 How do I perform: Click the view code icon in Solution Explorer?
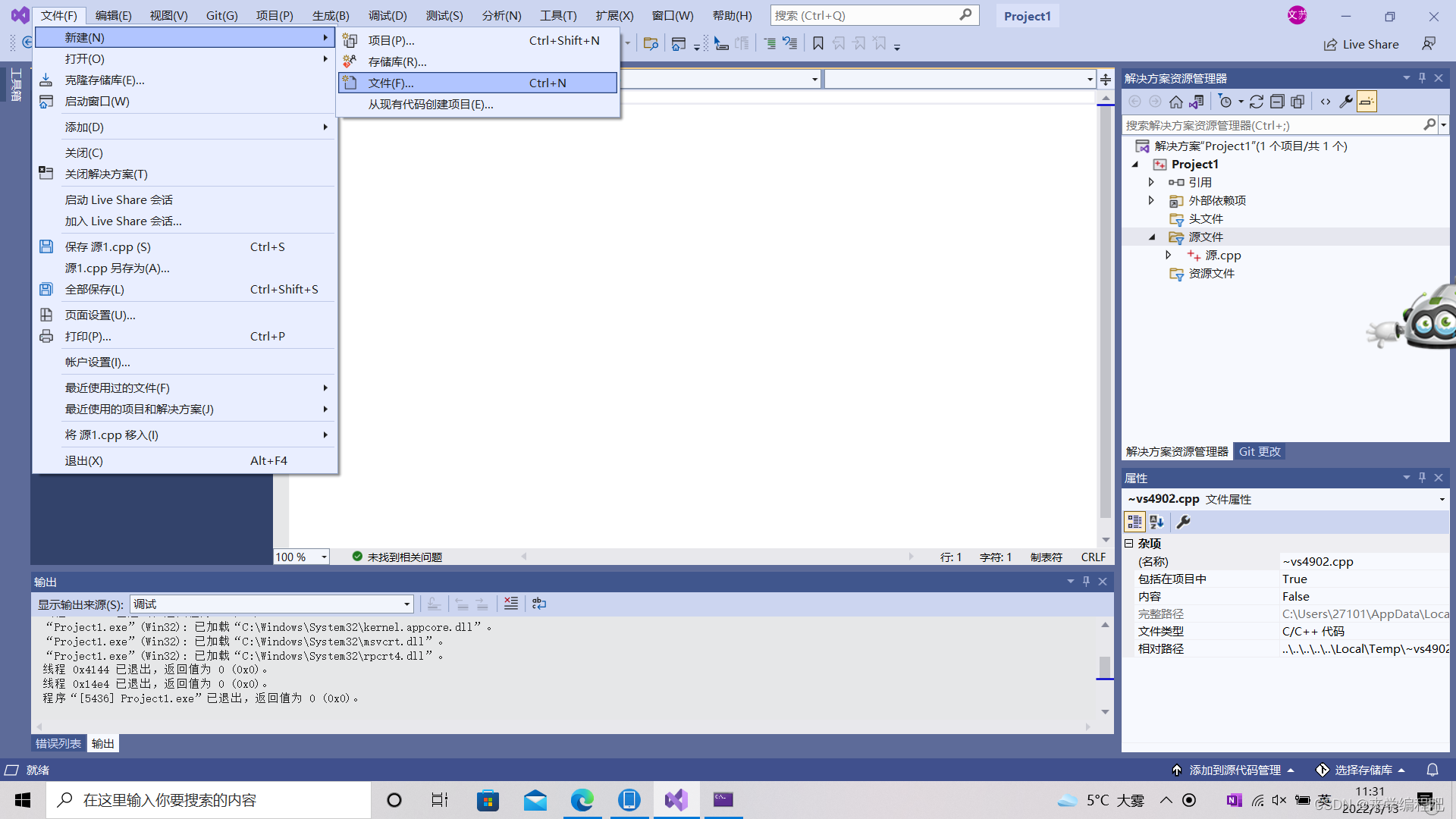click(1326, 102)
